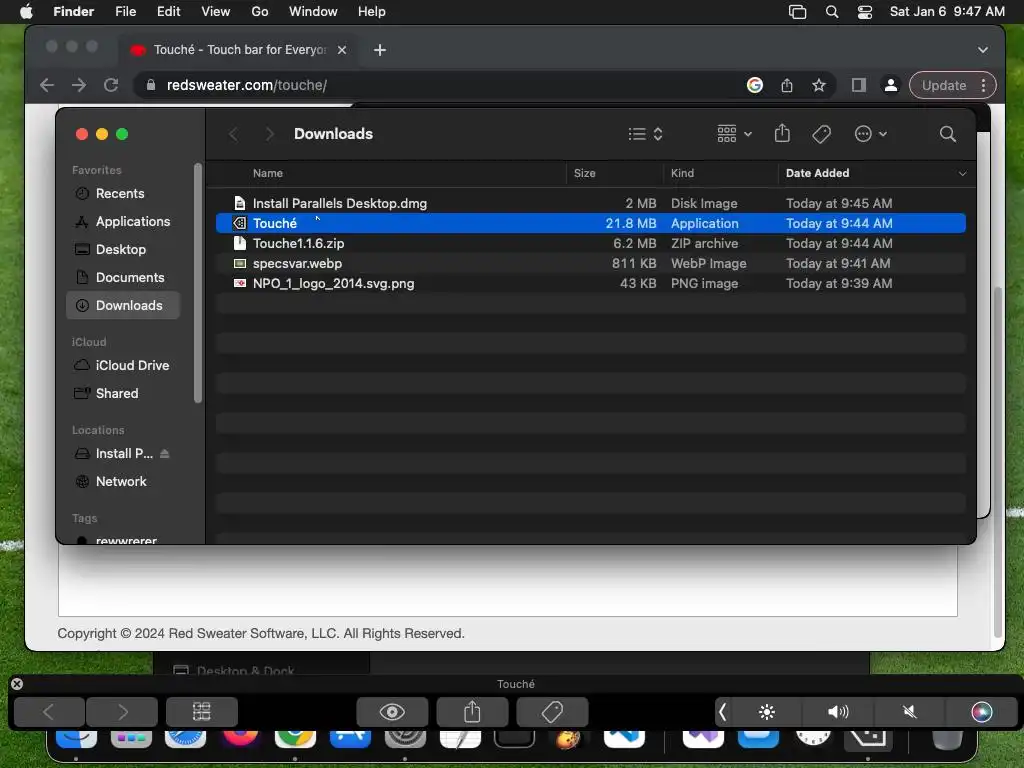Open the Finder Action ellipsis menu
This screenshot has width=1024, height=768.
pyautogui.click(x=870, y=134)
